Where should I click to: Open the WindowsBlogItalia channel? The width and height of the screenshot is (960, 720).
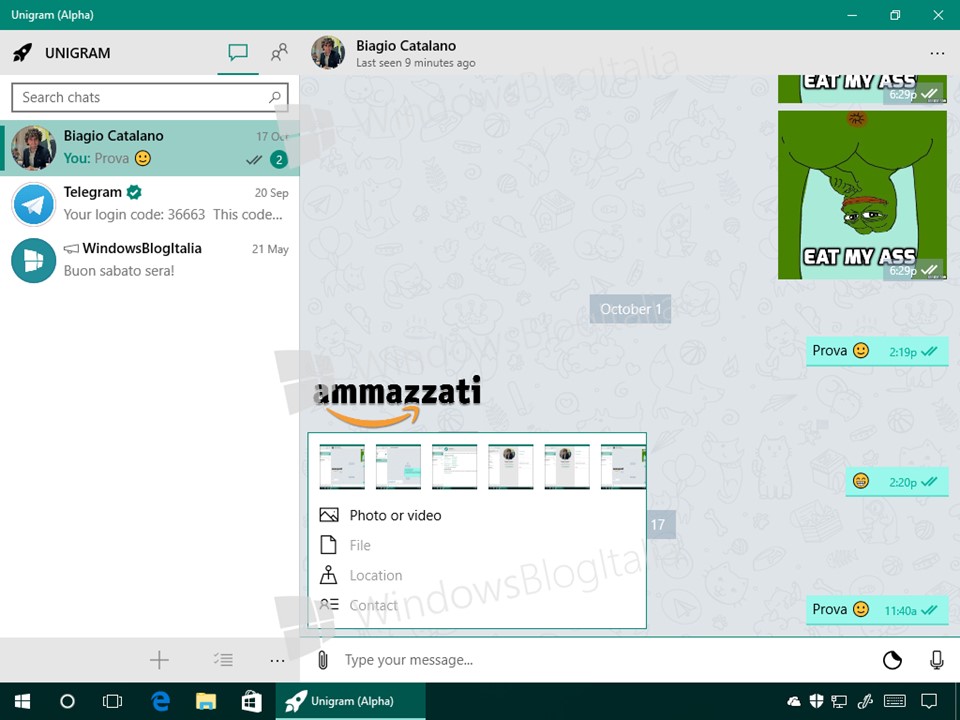(x=149, y=260)
